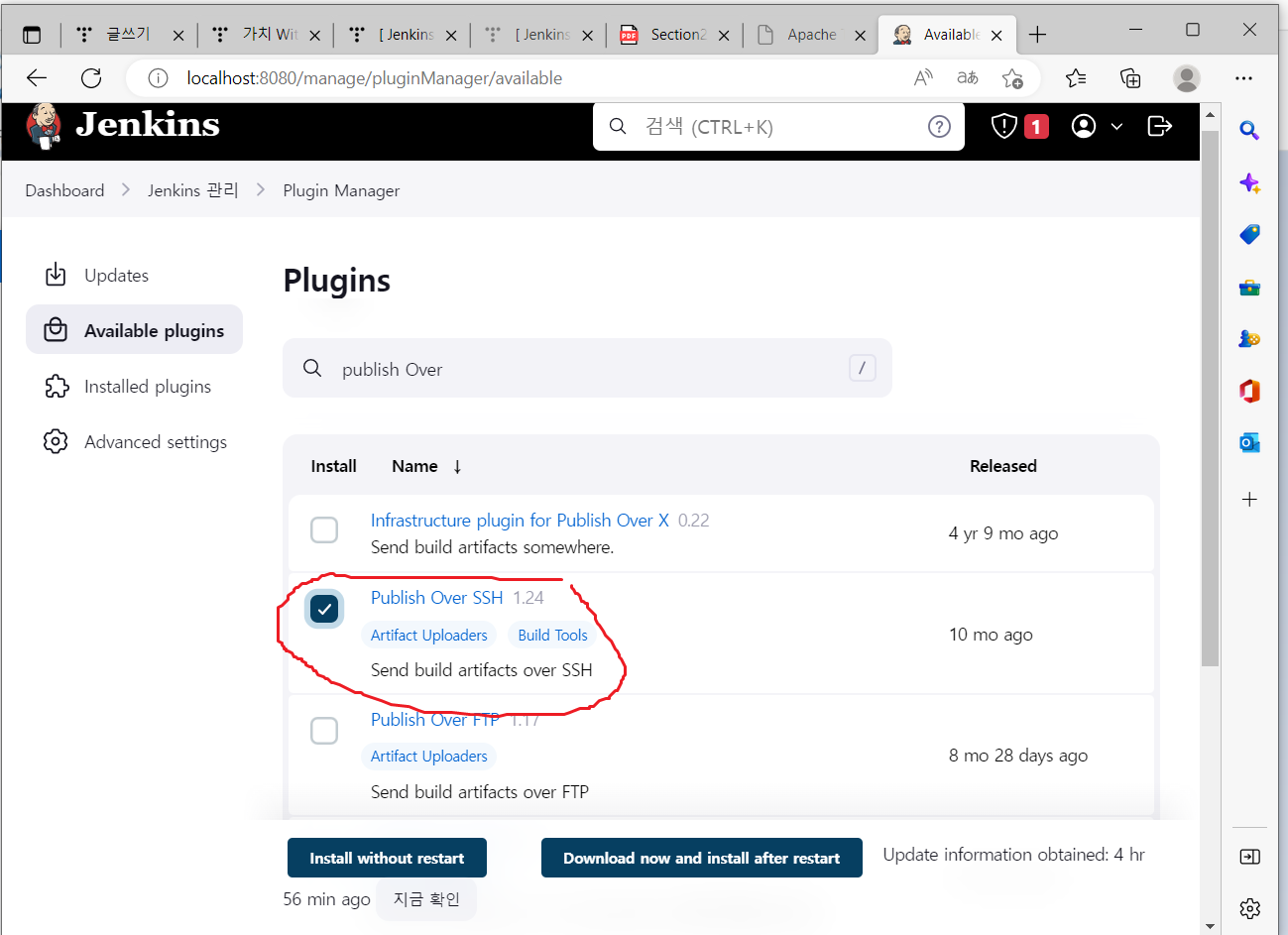The width and height of the screenshot is (1288, 935).
Task: Add a sidebar app with the plus icon
Action: click(1249, 499)
